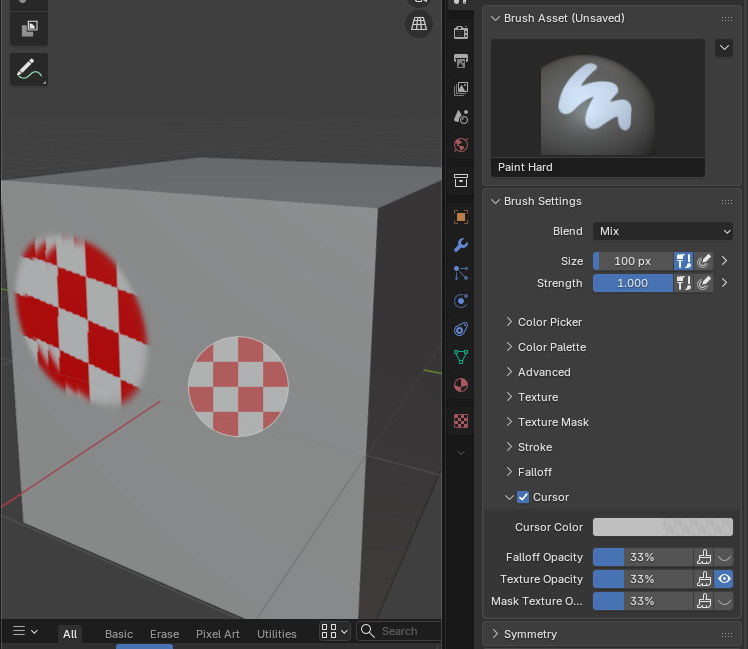This screenshot has height=649, width=748.
Task: Open the Output properties tab
Action: pos(461,61)
